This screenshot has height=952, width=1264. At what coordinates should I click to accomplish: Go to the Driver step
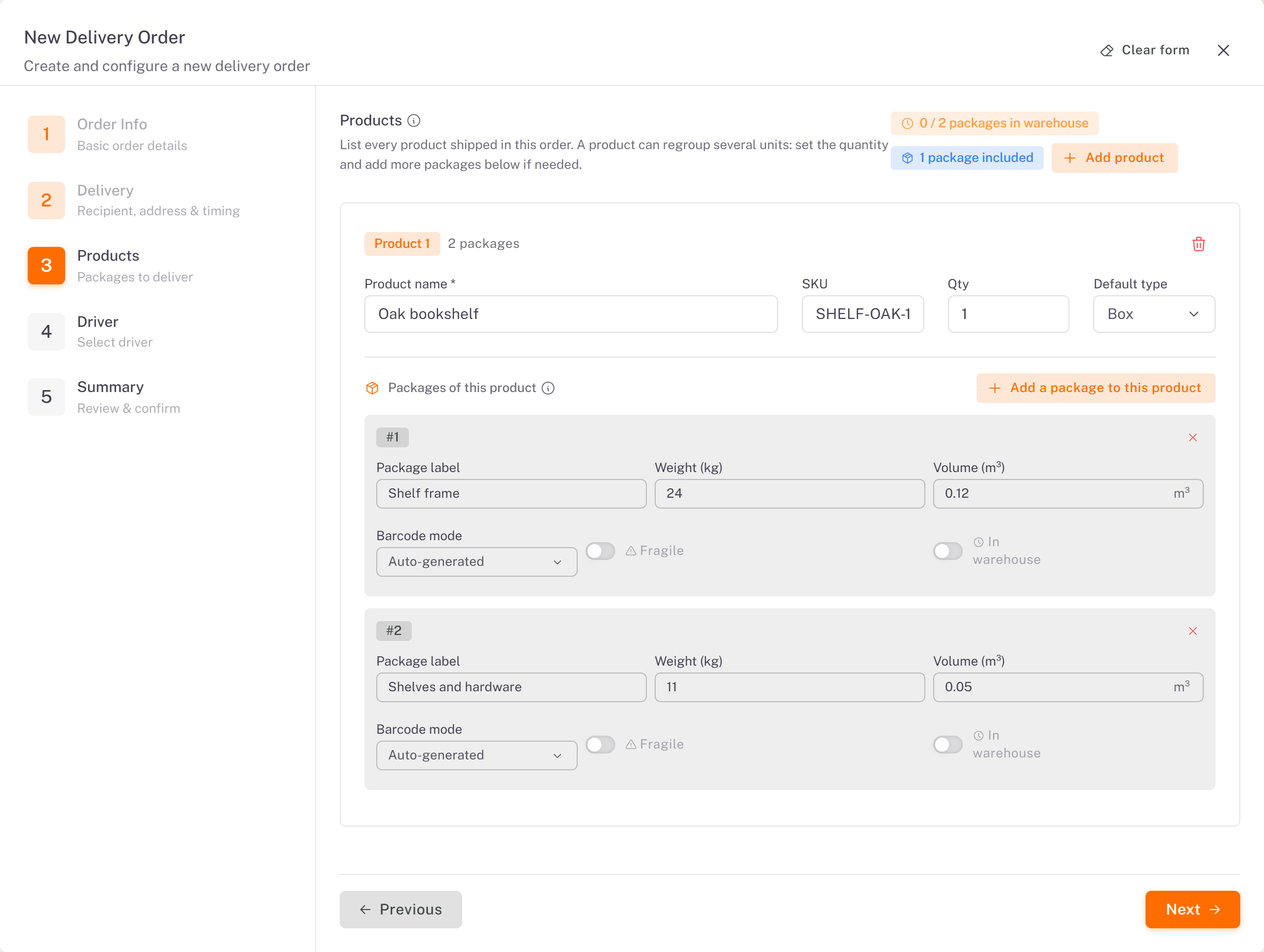(x=97, y=331)
